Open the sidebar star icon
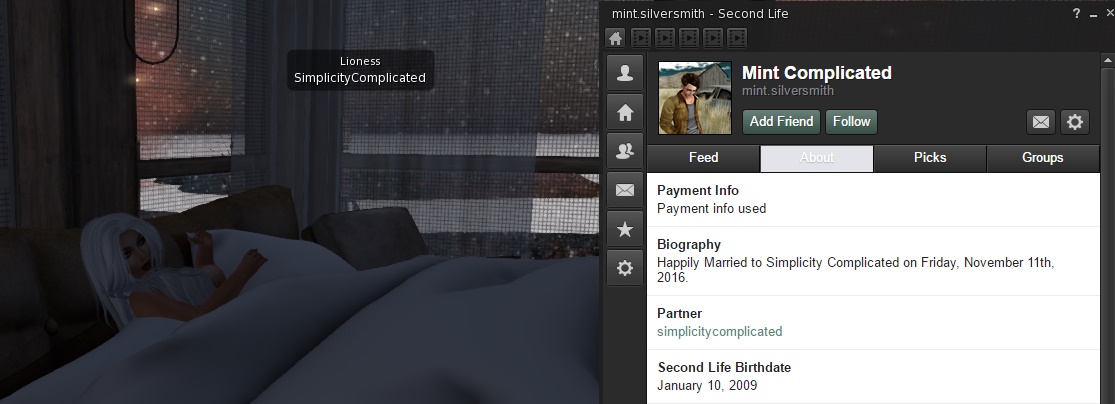 (x=624, y=229)
